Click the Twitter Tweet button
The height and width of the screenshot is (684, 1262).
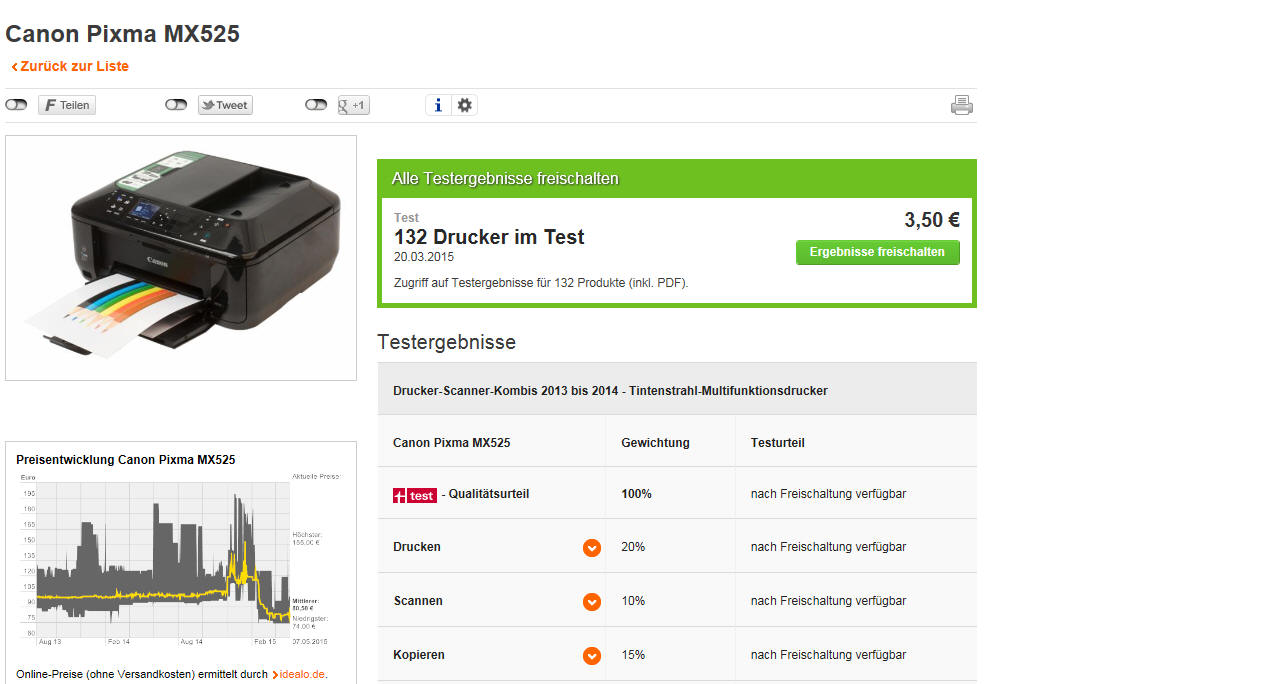pos(225,105)
